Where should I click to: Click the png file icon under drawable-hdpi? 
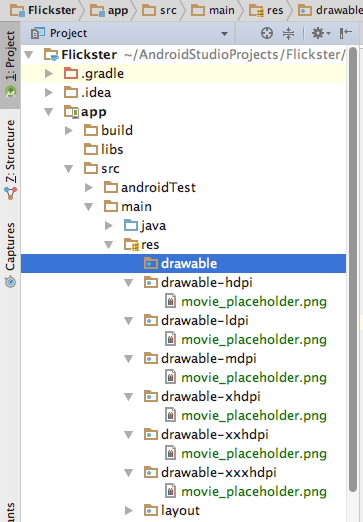click(x=171, y=301)
